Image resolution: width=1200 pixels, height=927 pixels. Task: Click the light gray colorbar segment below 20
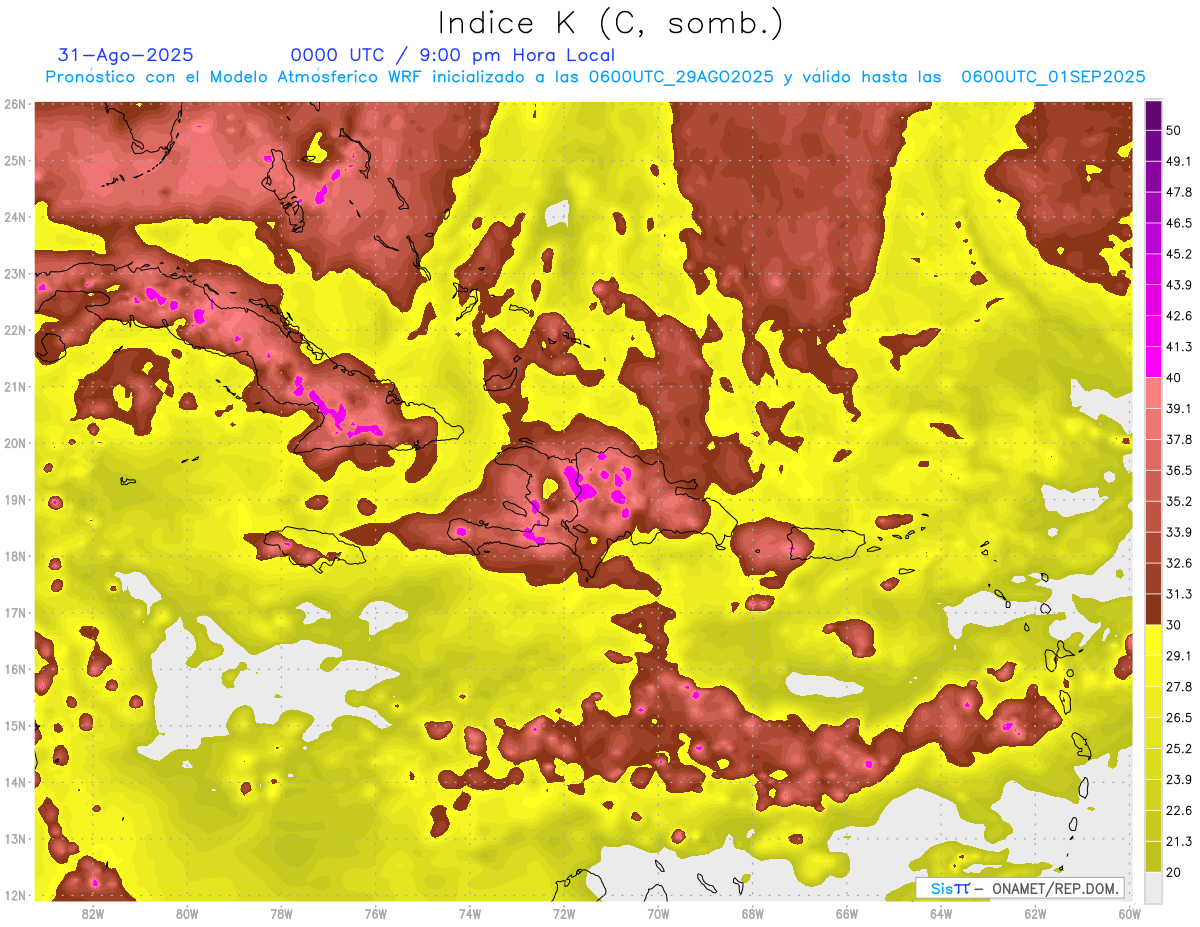pyautogui.click(x=1153, y=887)
